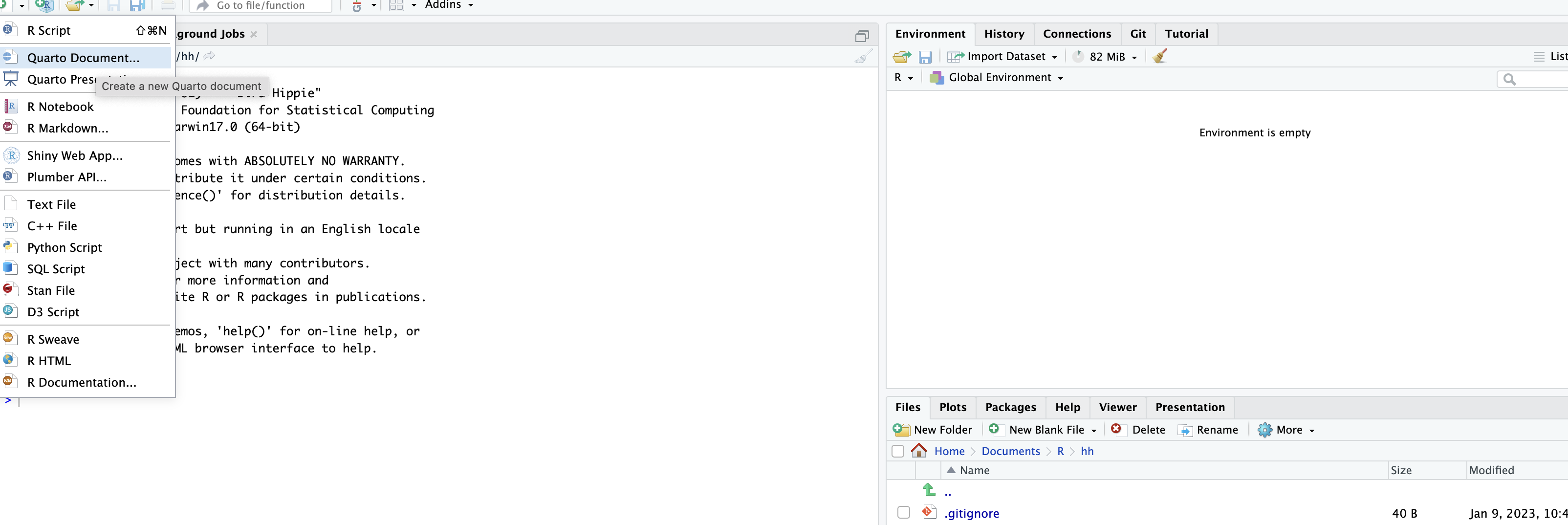Choose R Notebook from the menu
This screenshot has width=1568, height=525.
(x=86, y=107)
